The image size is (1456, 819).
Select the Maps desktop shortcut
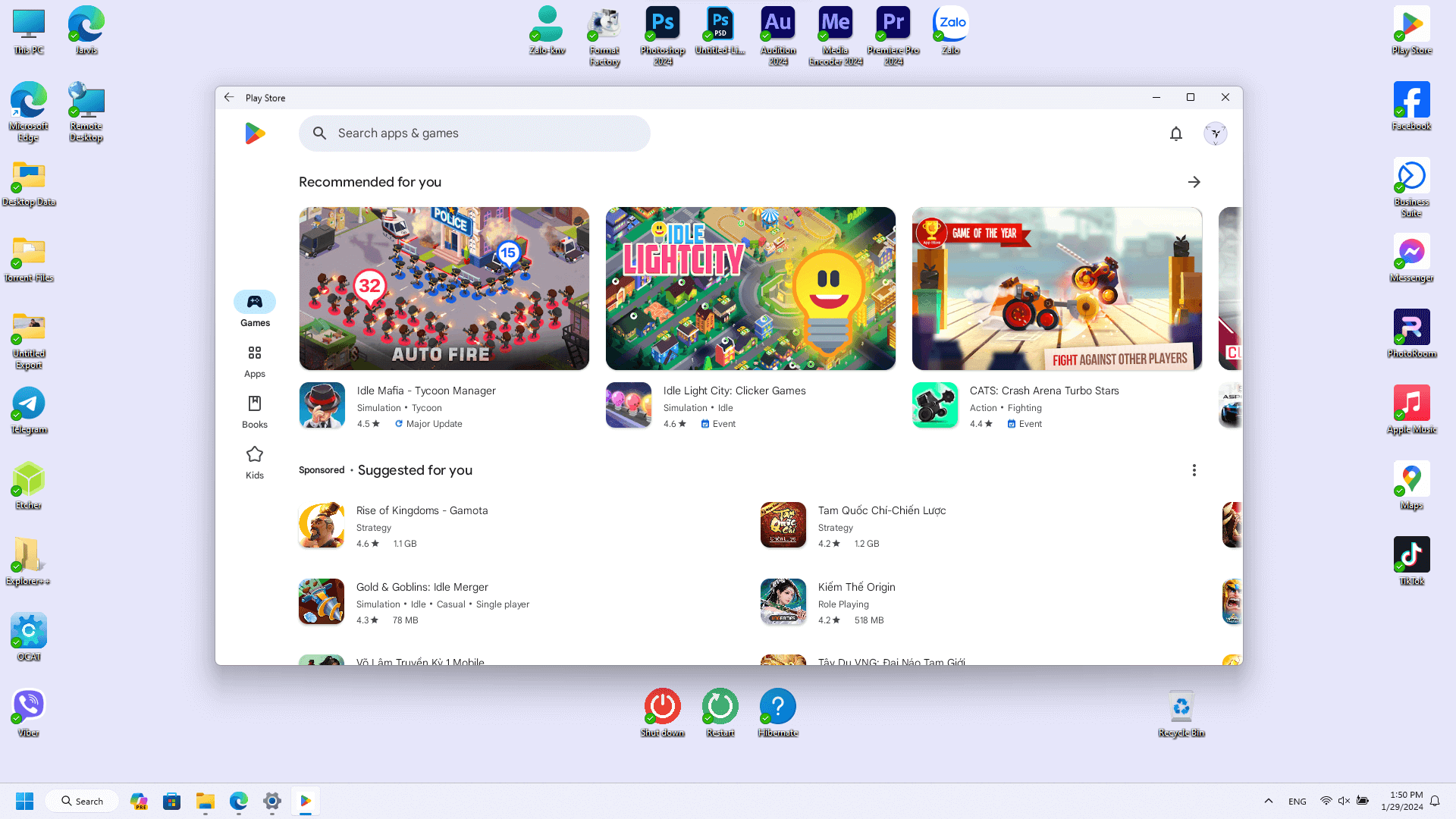click(1412, 486)
